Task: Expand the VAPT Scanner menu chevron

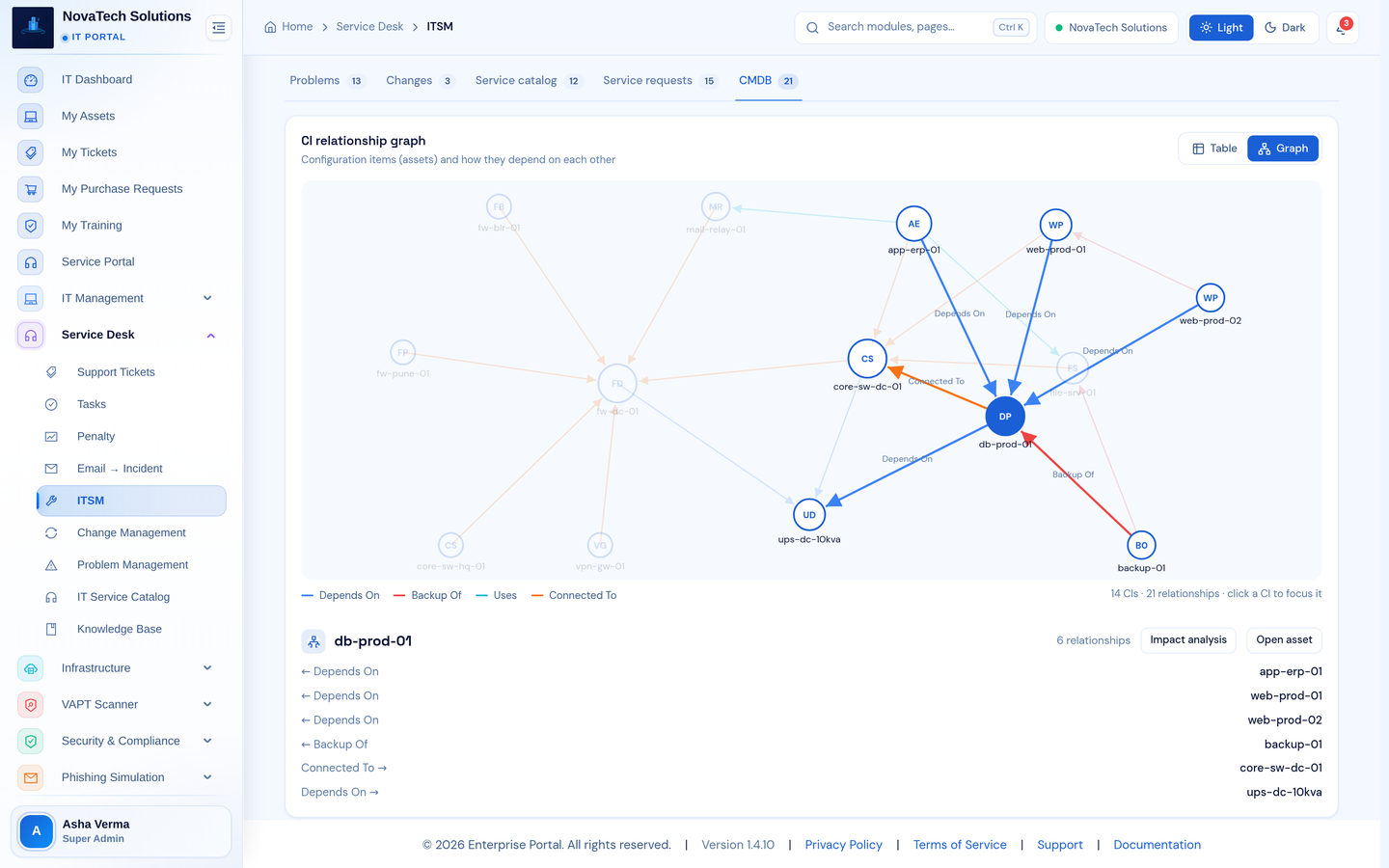Action: [x=207, y=705]
